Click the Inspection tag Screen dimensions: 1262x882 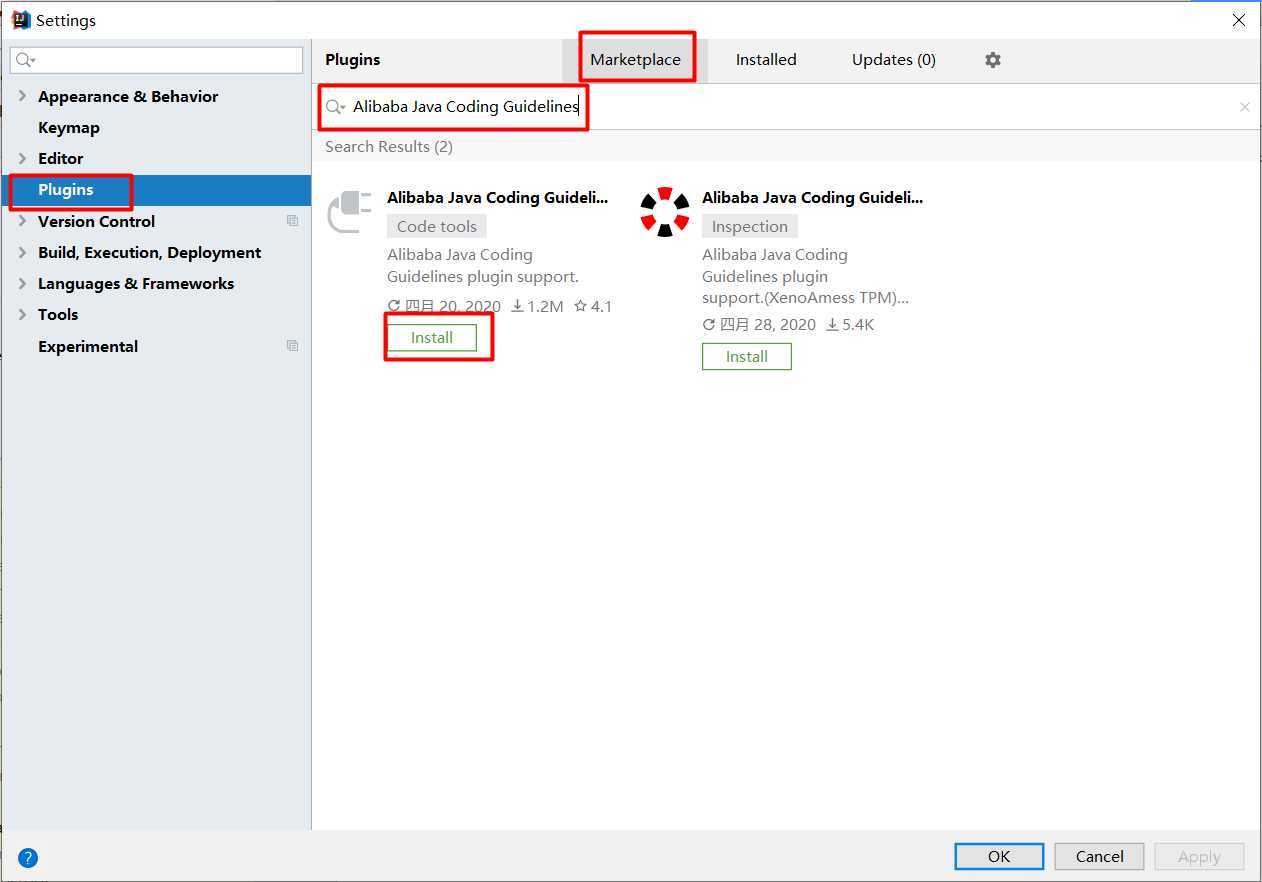coord(750,226)
